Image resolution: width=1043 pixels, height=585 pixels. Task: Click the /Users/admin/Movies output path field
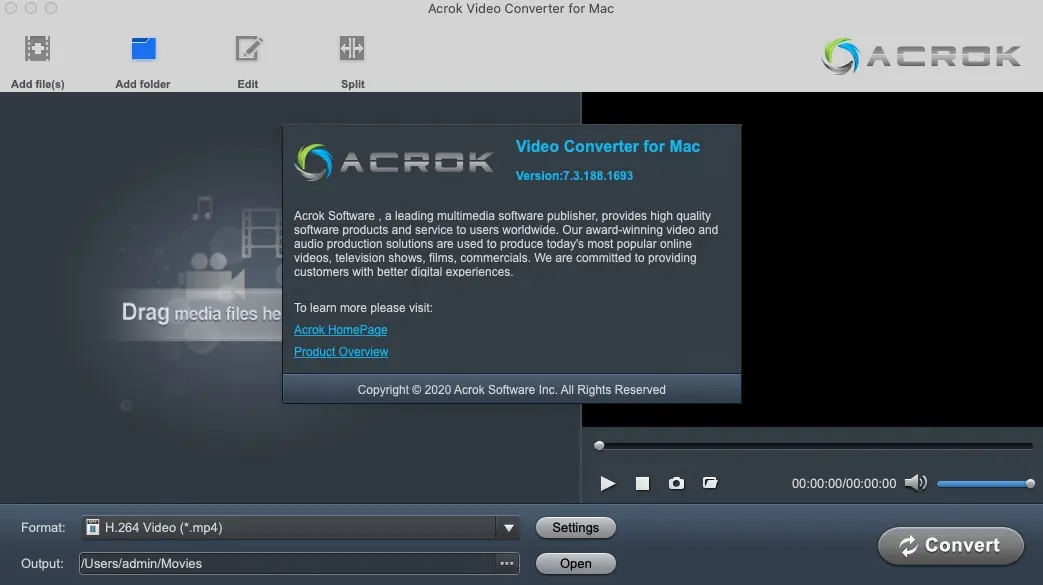click(286, 564)
